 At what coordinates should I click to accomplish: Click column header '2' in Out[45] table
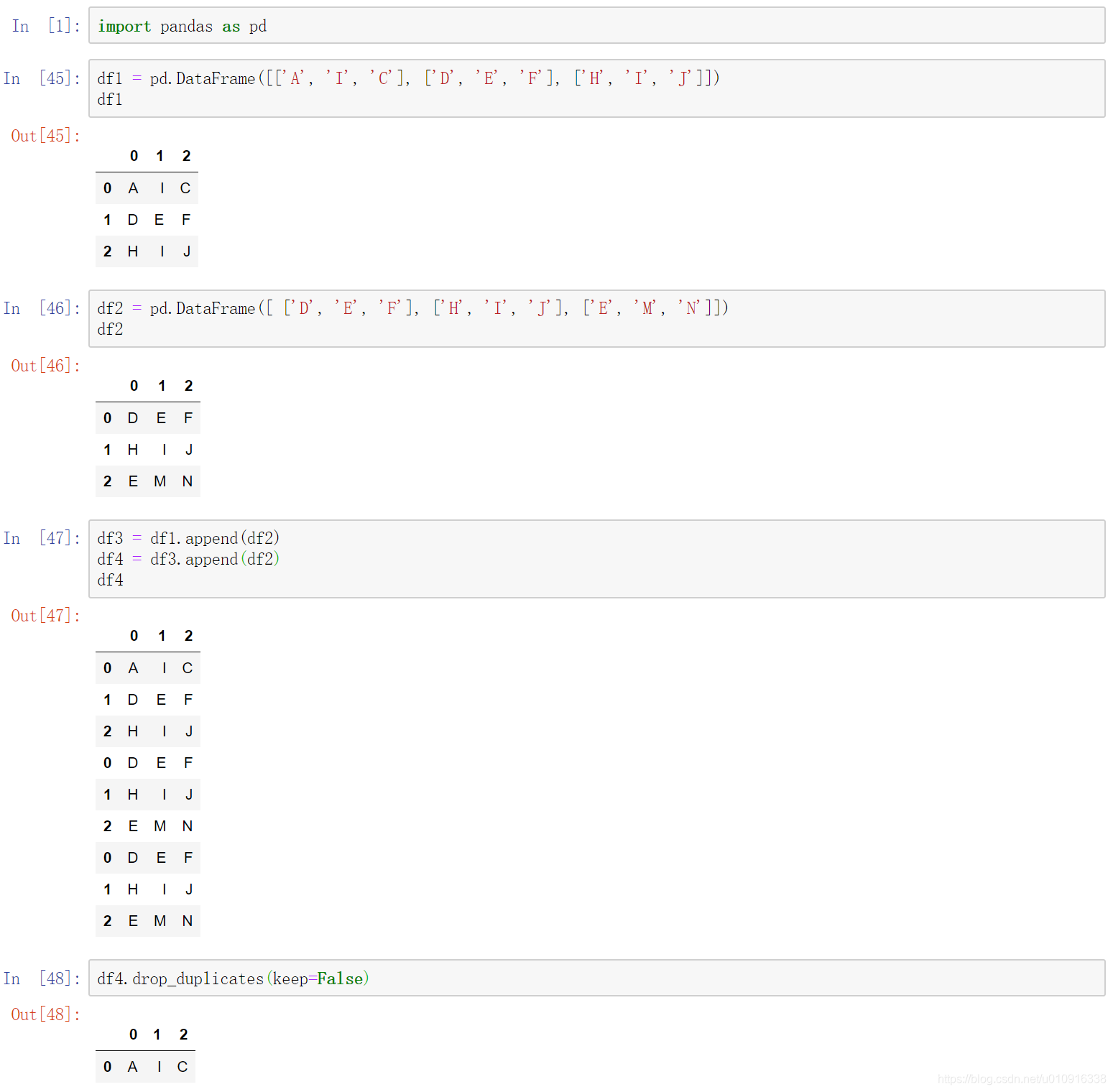(186, 156)
